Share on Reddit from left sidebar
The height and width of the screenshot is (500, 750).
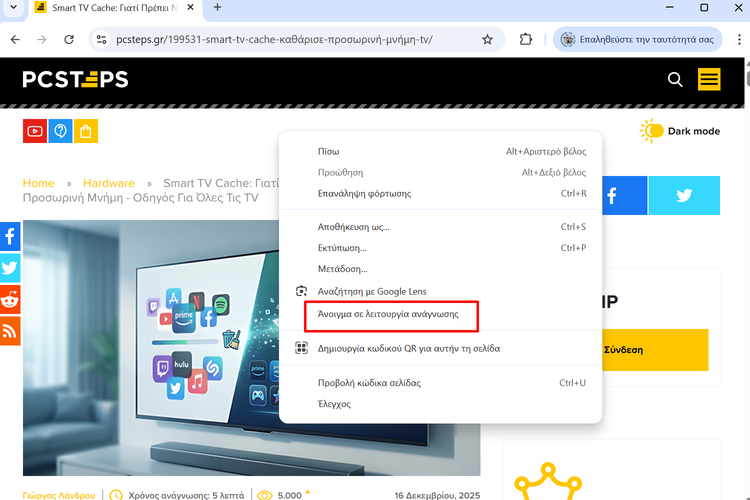point(10,299)
